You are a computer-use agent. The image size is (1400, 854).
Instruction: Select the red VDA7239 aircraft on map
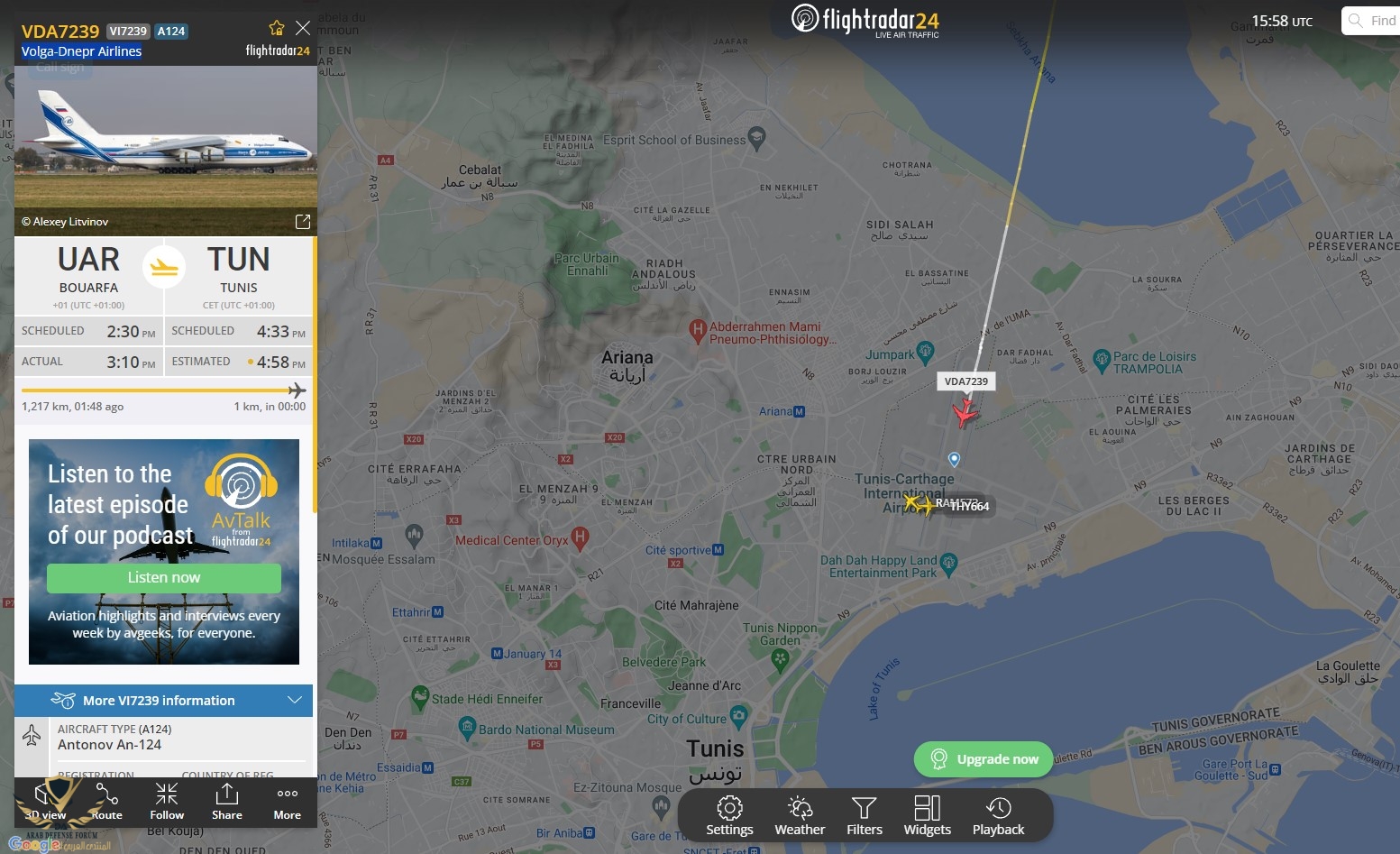coord(965,413)
